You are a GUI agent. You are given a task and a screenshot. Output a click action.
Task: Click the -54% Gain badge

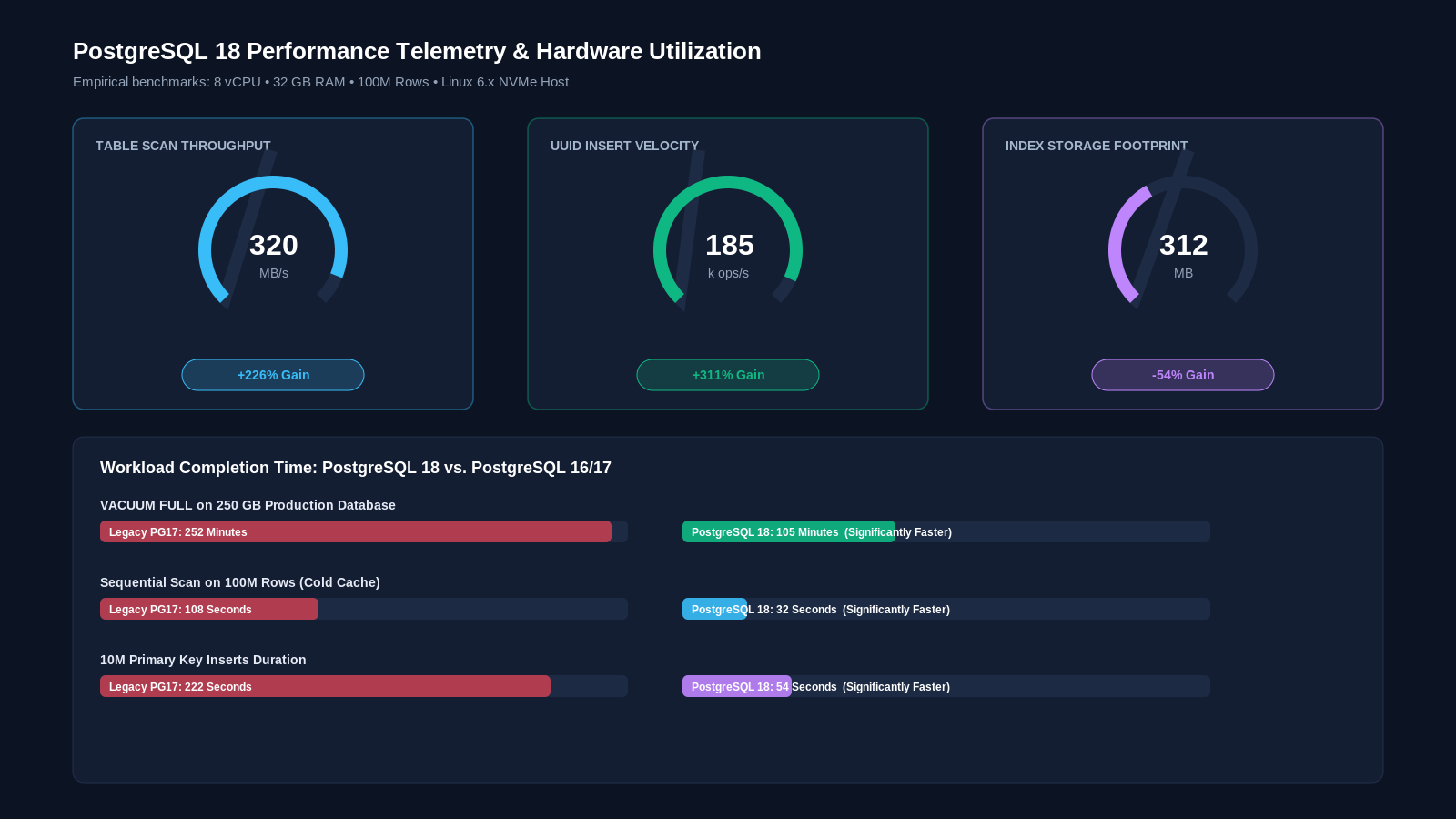coord(1183,375)
